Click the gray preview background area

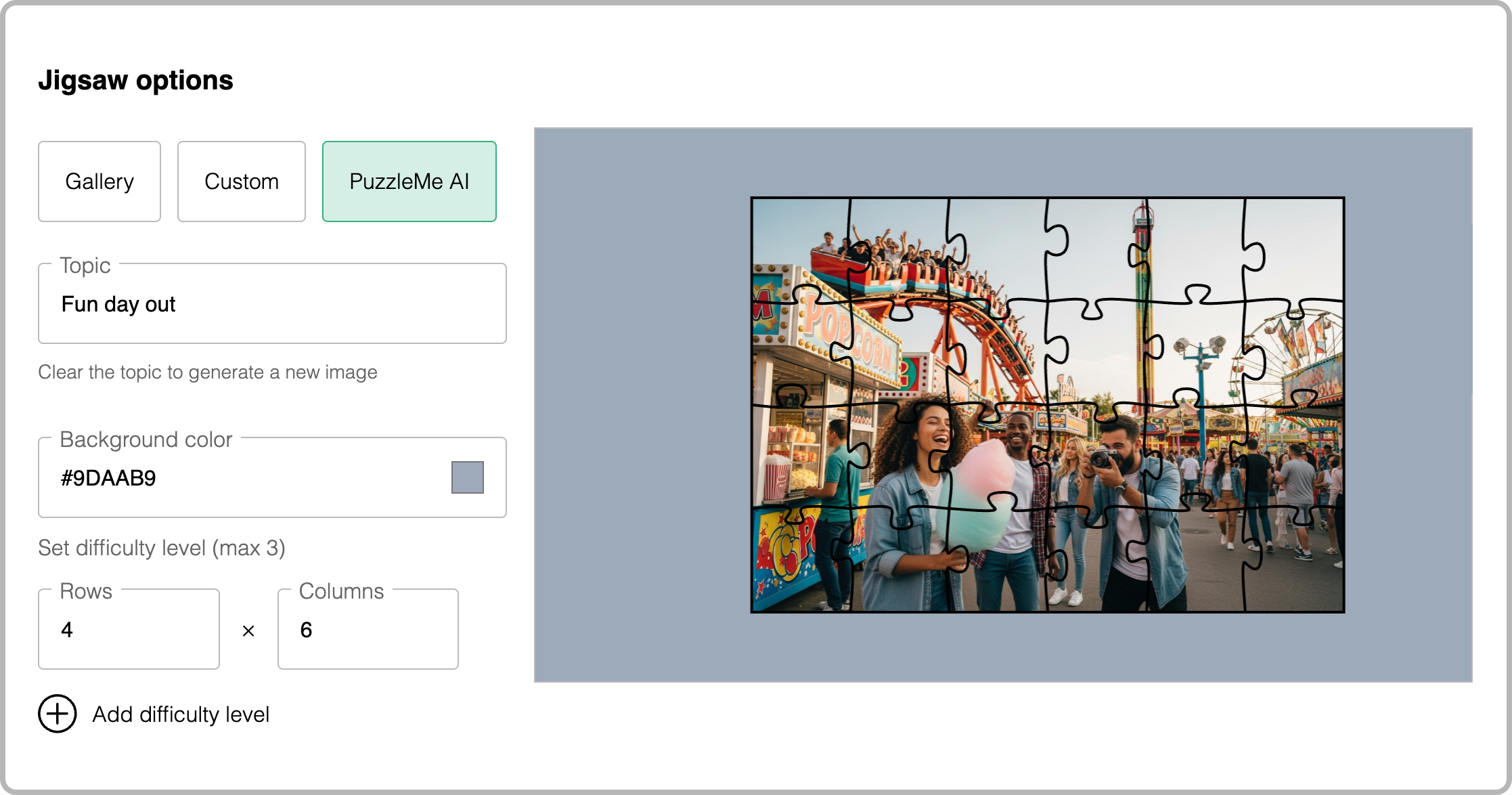[x=643, y=406]
